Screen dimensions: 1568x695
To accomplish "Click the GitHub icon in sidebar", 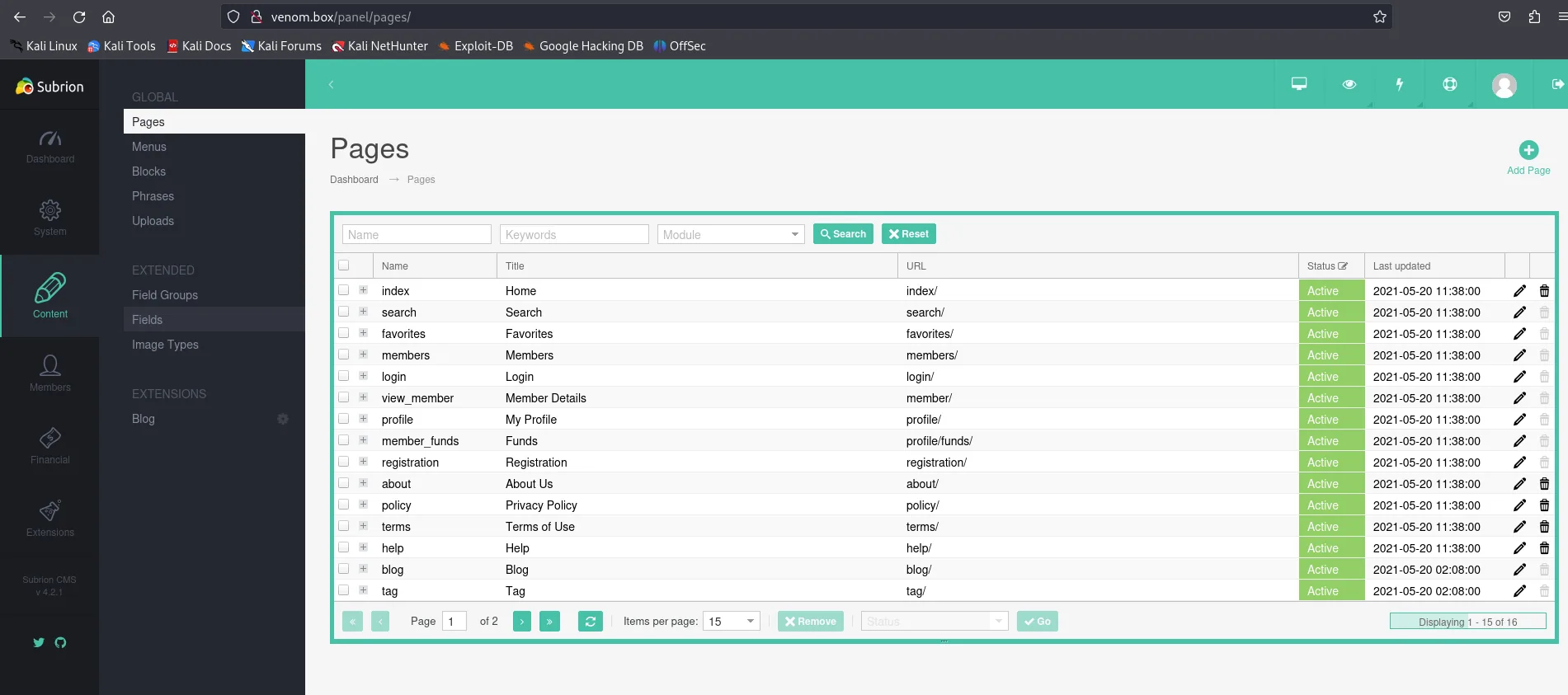I will [x=60, y=642].
